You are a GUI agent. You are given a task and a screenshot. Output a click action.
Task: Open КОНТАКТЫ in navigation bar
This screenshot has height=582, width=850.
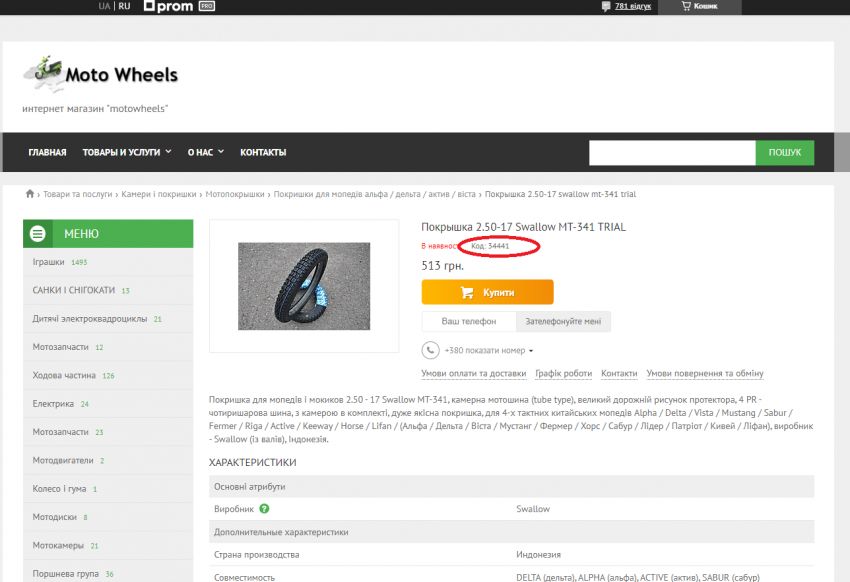[263, 152]
